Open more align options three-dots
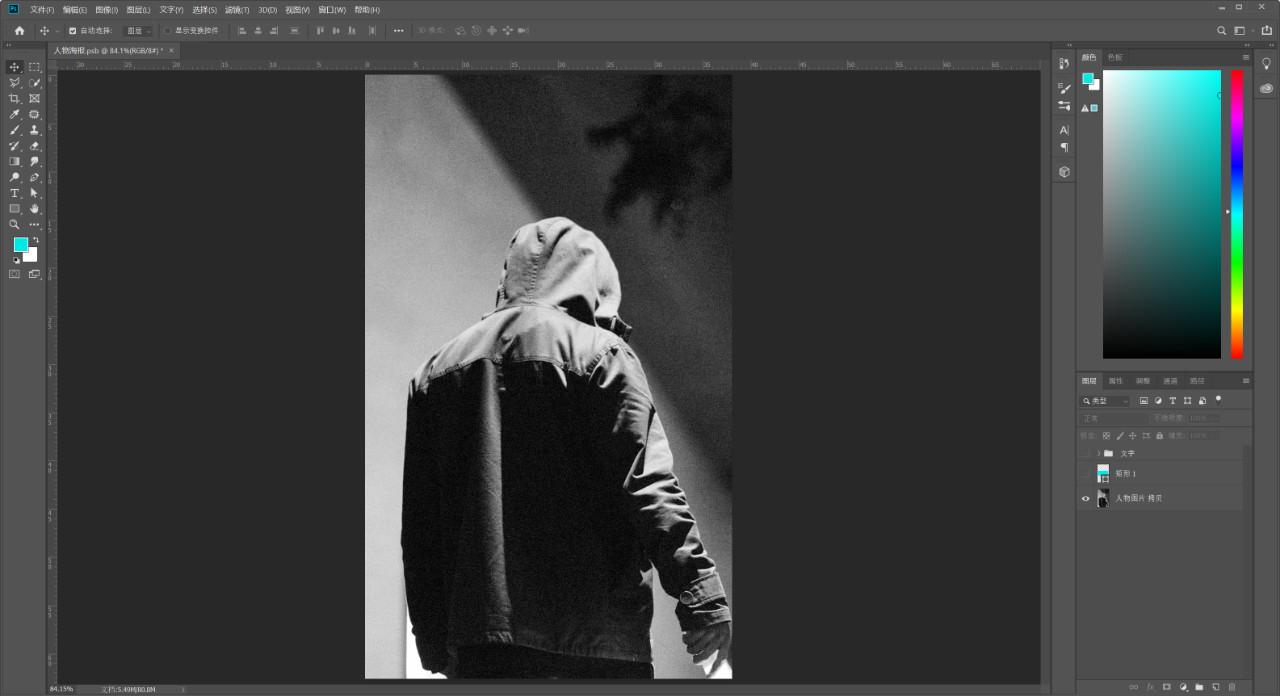Viewport: 1280px width, 696px height. (x=398, y=31)
